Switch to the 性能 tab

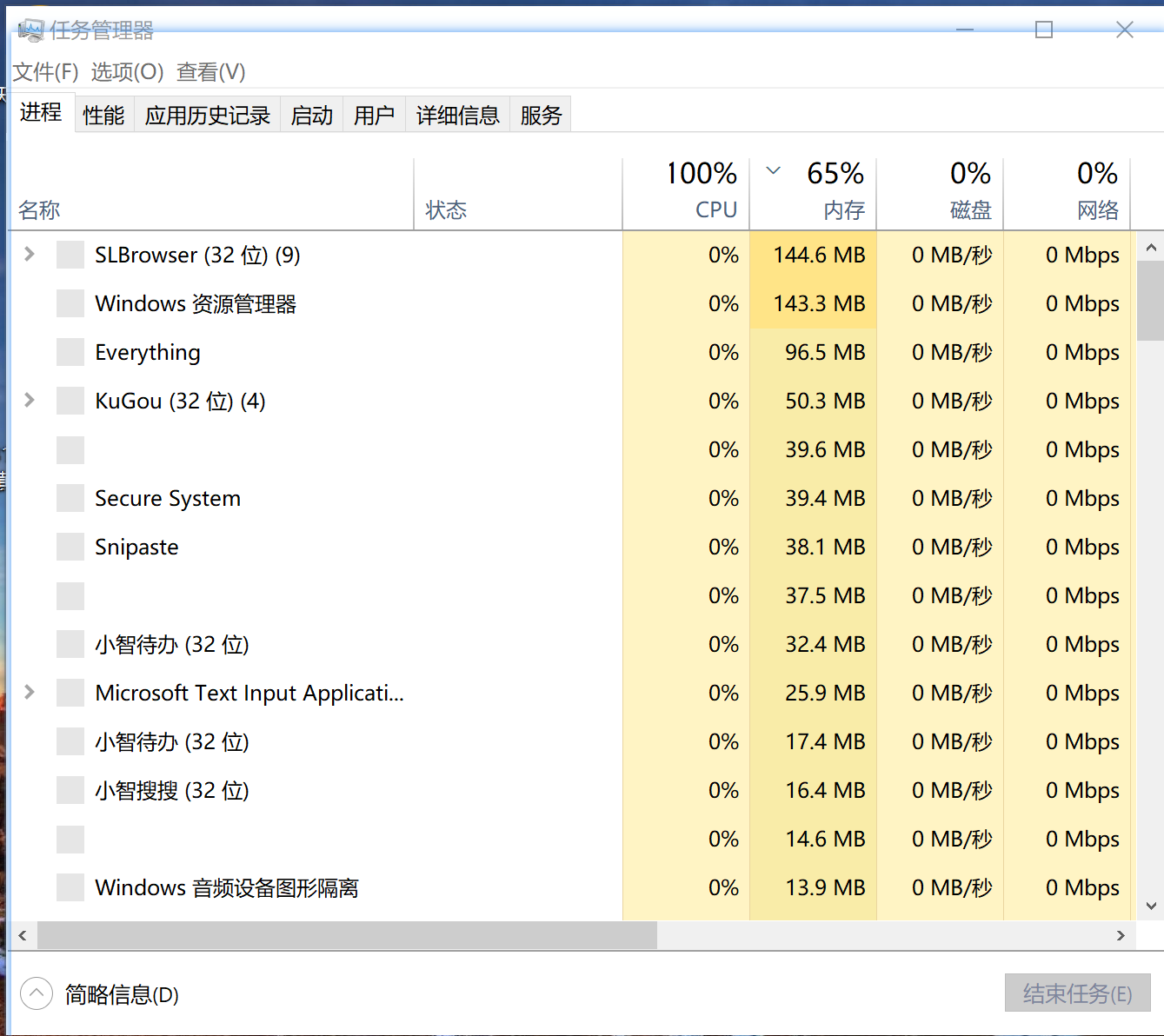coord(104,115)
